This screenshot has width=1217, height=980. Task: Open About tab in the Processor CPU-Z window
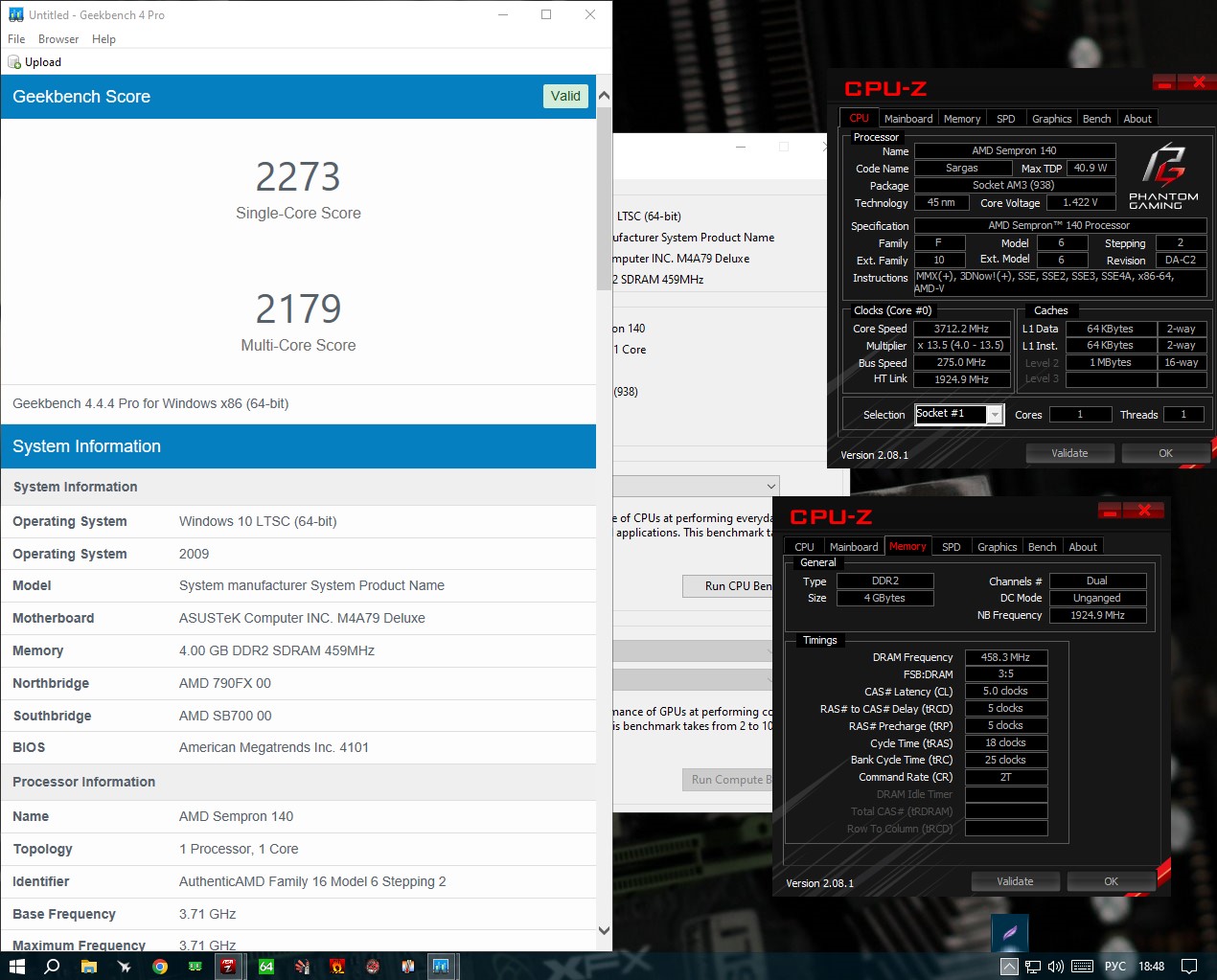click(1137, 119)
